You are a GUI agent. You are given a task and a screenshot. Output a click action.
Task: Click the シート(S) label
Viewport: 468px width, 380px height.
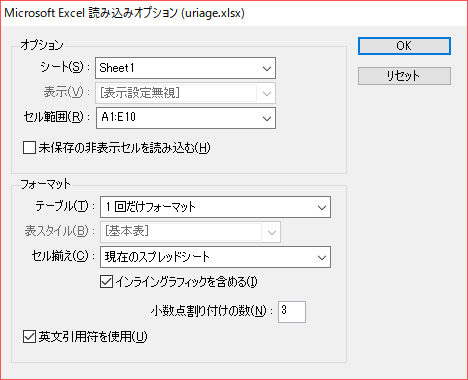click(65, 67)
